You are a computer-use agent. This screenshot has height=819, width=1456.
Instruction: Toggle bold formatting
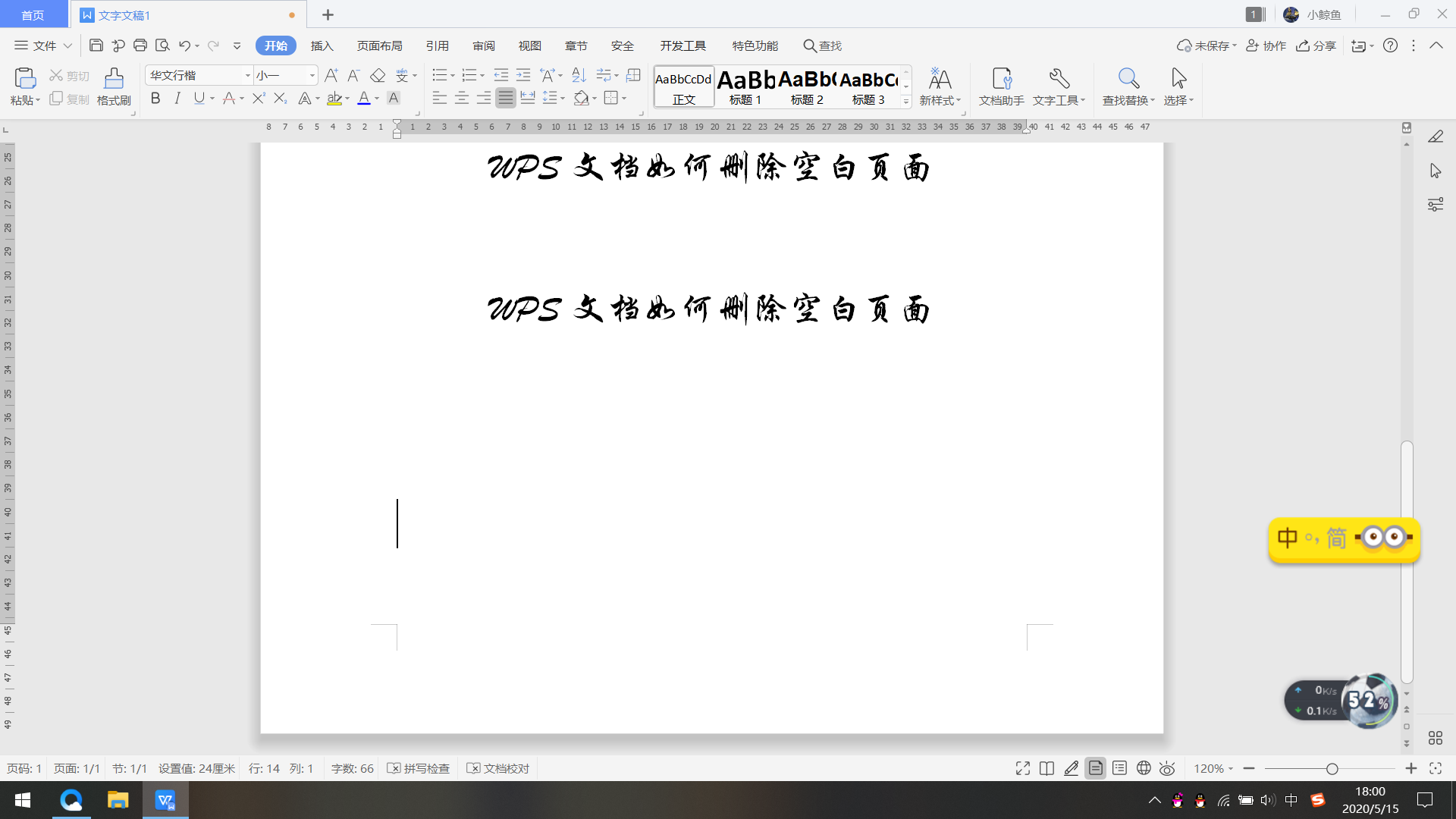coord(155,98)
